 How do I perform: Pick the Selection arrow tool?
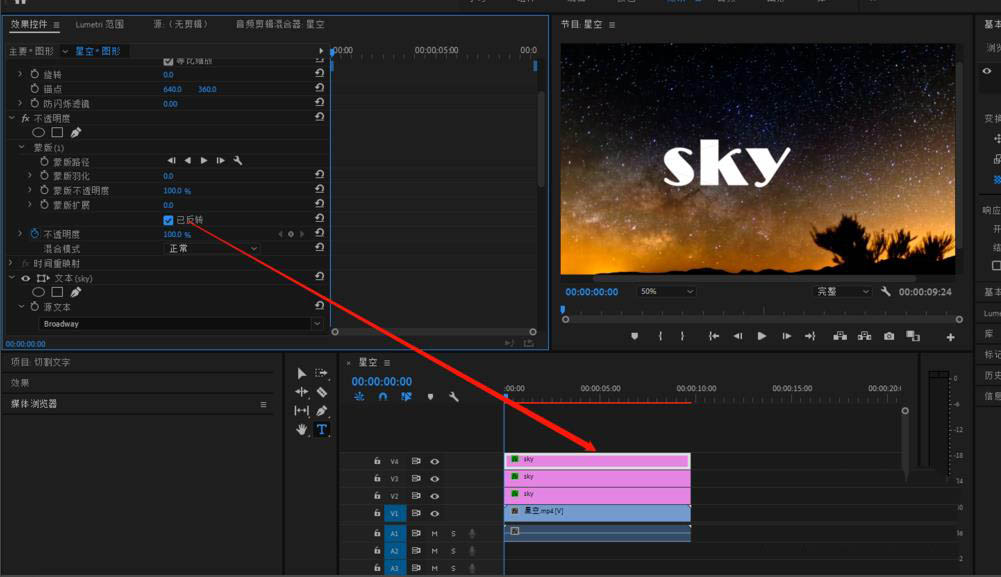(302, 373)
